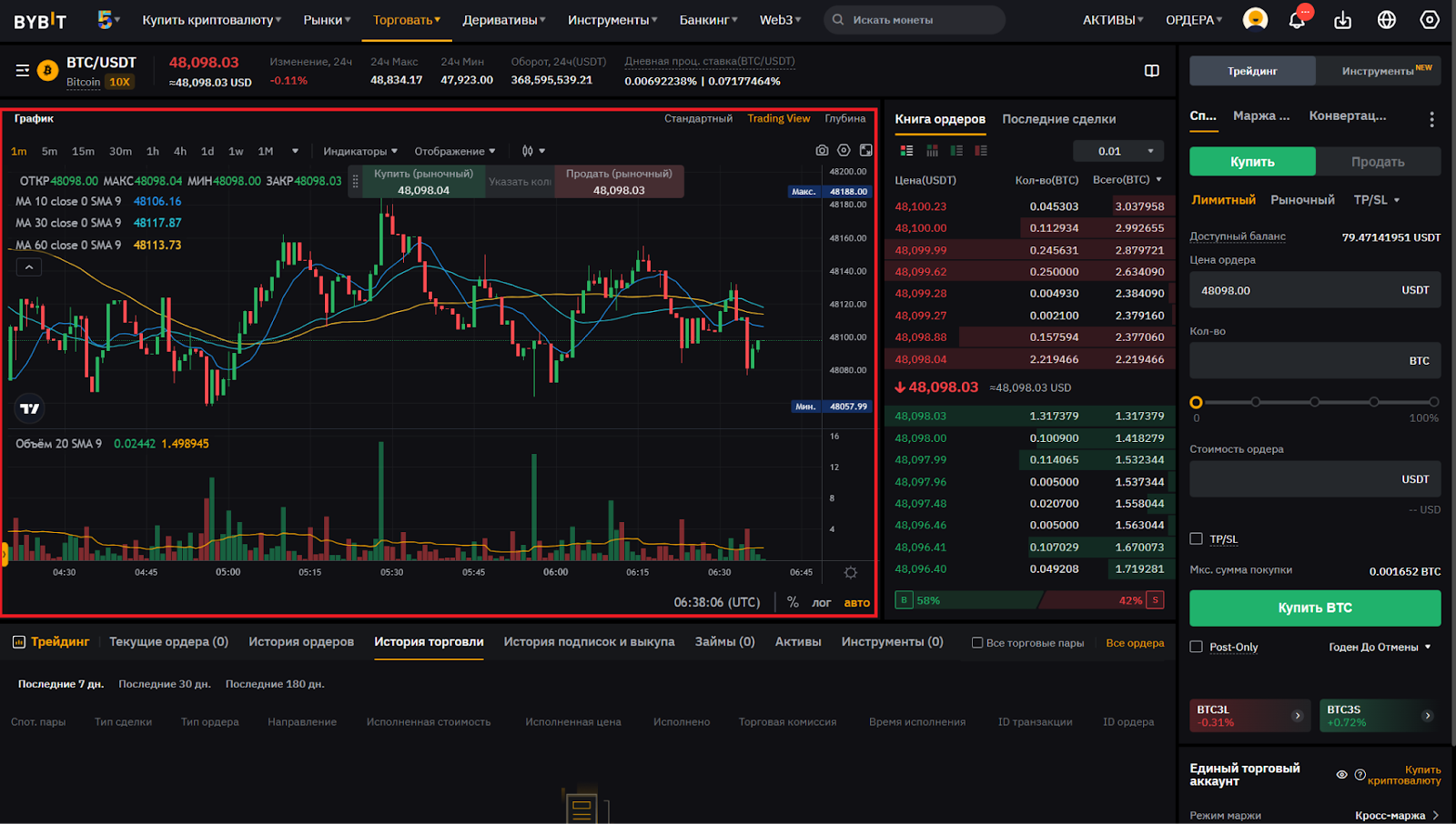Take a chart snapshot with camera icon
Screen dimensions: 1456x824
[x=822, y=151]
